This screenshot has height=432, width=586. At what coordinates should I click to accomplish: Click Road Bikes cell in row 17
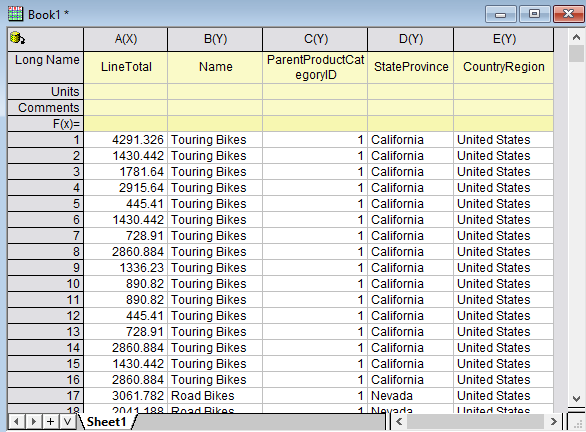pos(215,396)
